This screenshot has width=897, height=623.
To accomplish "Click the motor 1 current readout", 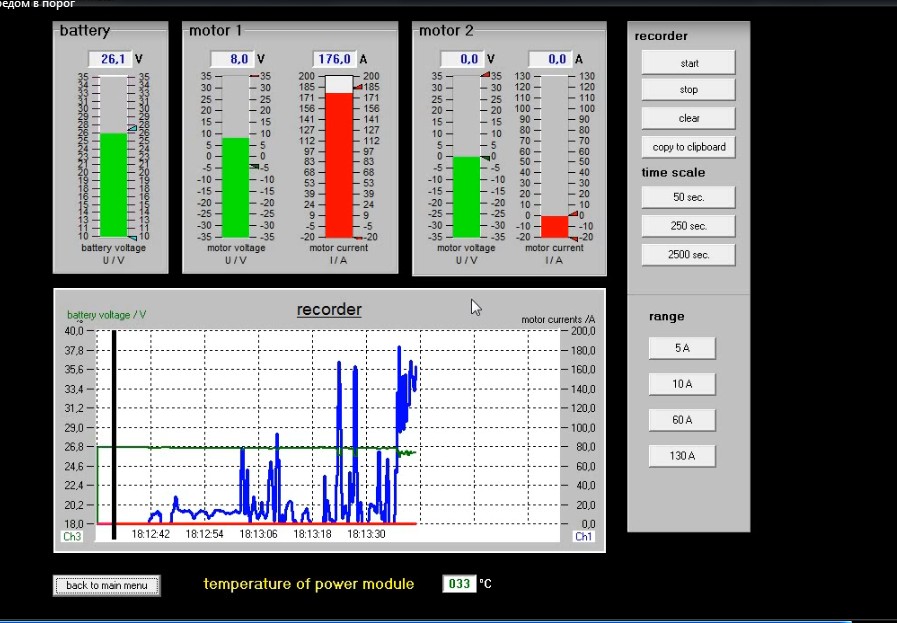I will pos(335,60).
